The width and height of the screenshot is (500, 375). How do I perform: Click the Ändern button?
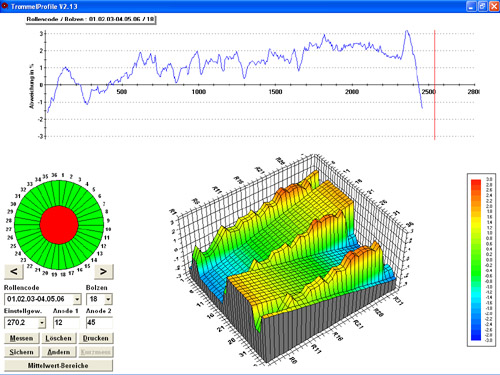(x=59, y=352)
